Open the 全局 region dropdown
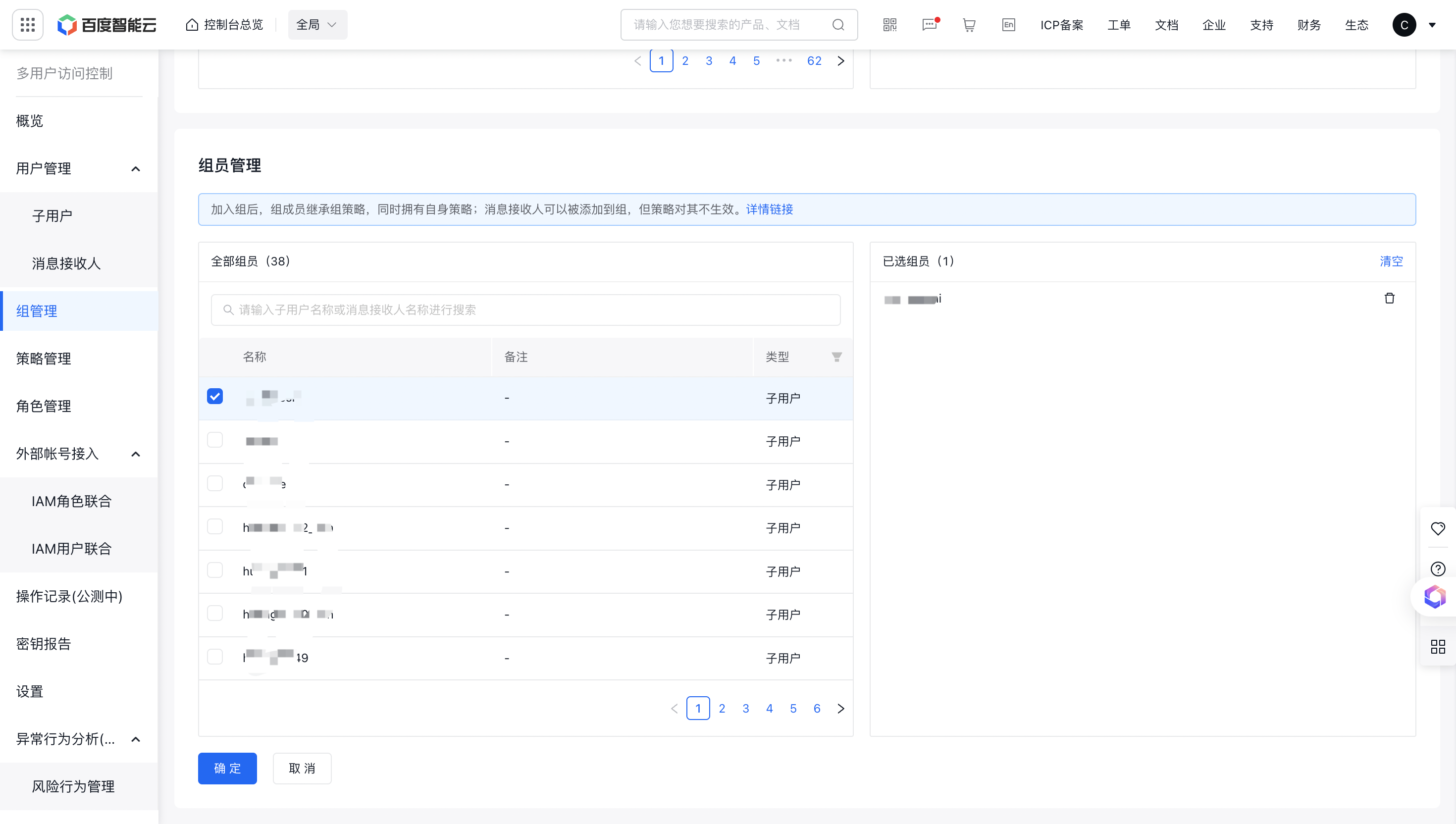 point(317,25)
